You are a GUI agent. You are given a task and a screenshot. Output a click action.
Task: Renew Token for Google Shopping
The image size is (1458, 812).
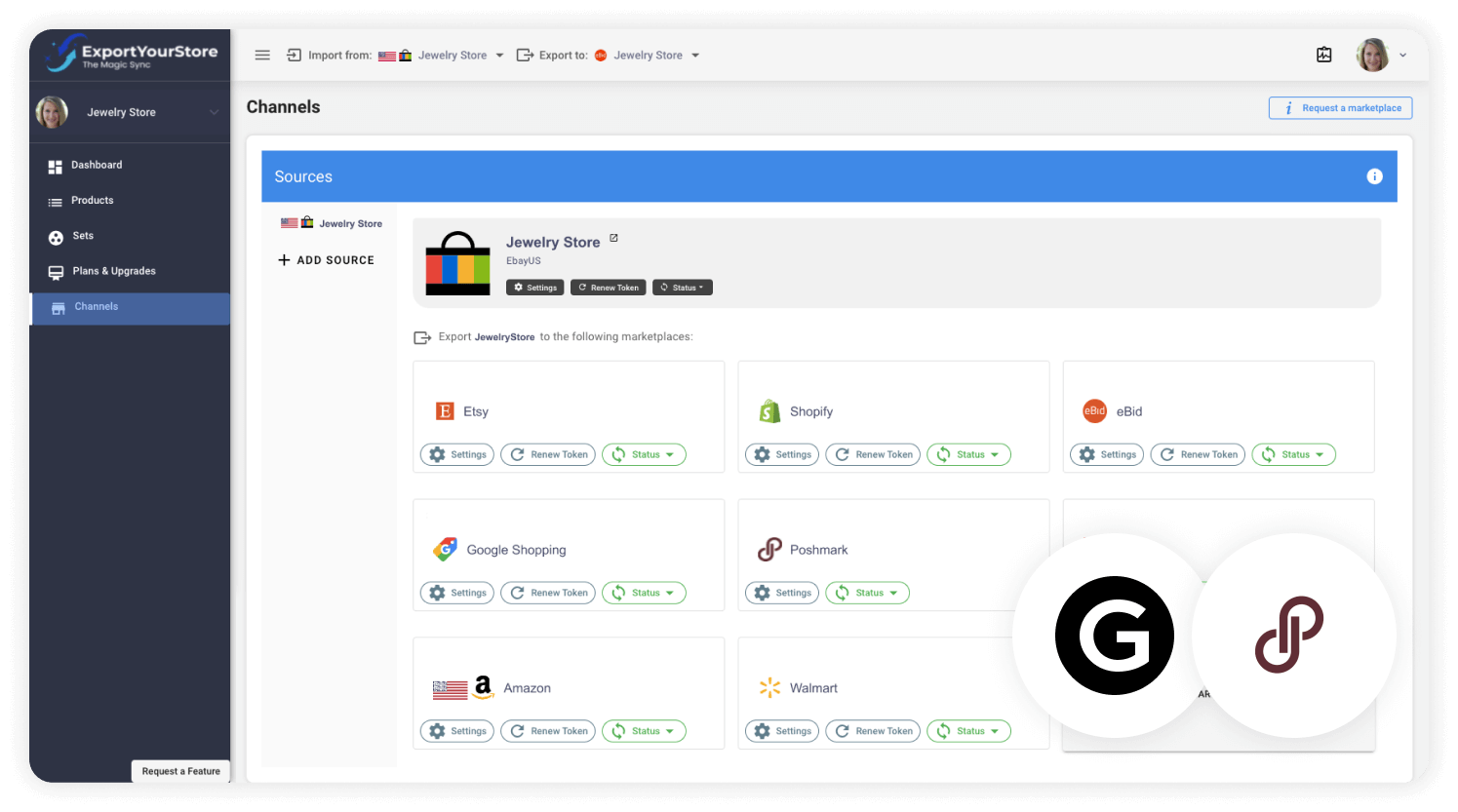click(x=548, y=593)
